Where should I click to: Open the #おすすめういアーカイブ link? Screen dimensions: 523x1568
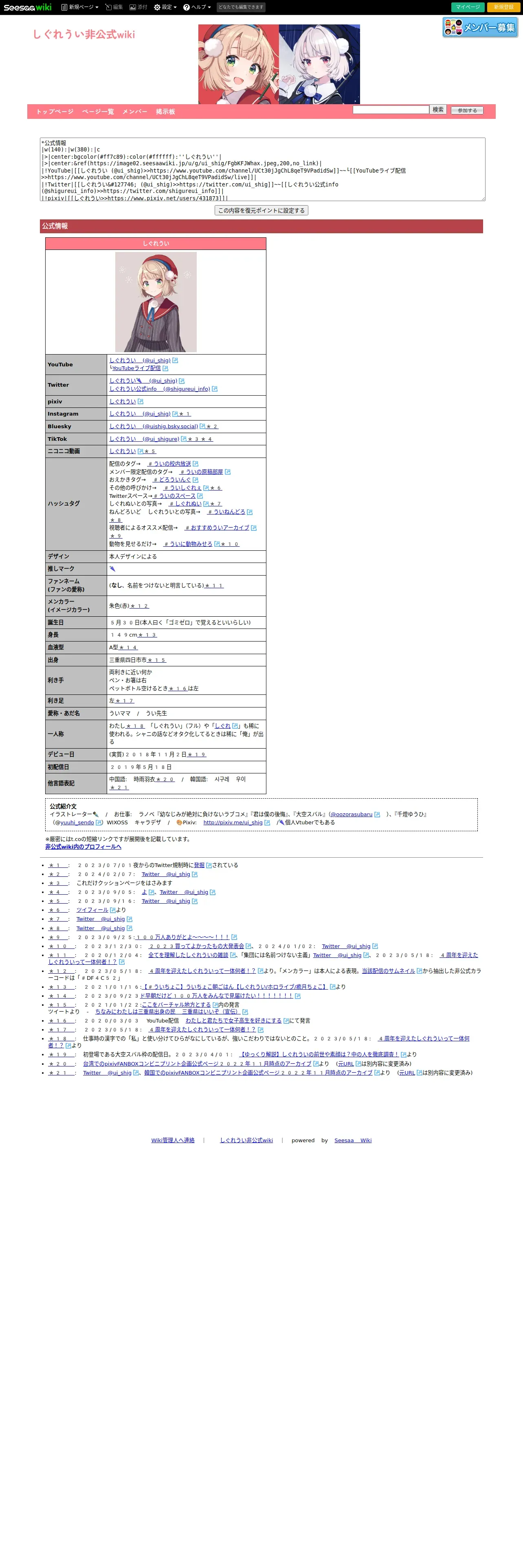[x=217, y=528]
